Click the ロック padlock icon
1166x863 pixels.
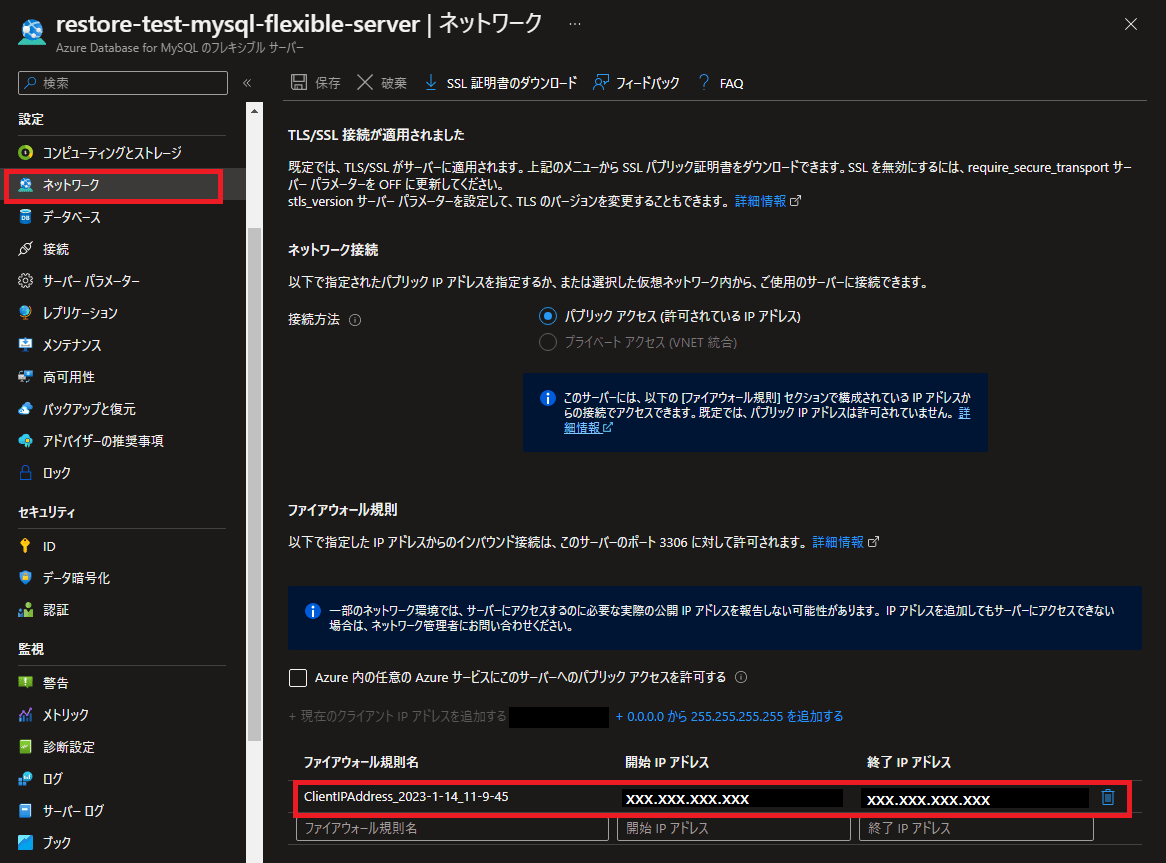[x=25, y=473]
